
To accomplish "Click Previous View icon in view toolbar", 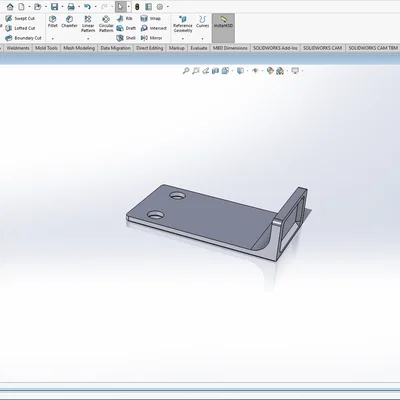I will pyautogui.click(x=206, y=70).
